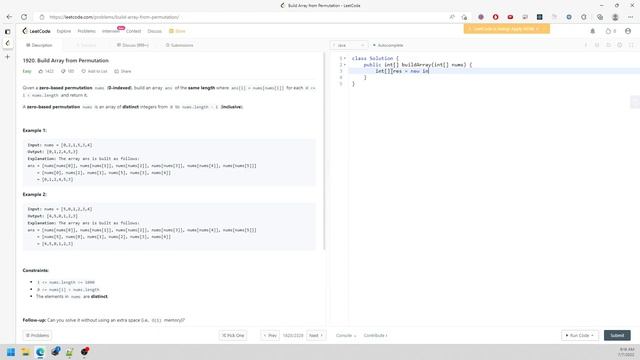The width and height of the screenshot is (640, 360).
Task: Open the Solution tab
Action: point(86,45)
